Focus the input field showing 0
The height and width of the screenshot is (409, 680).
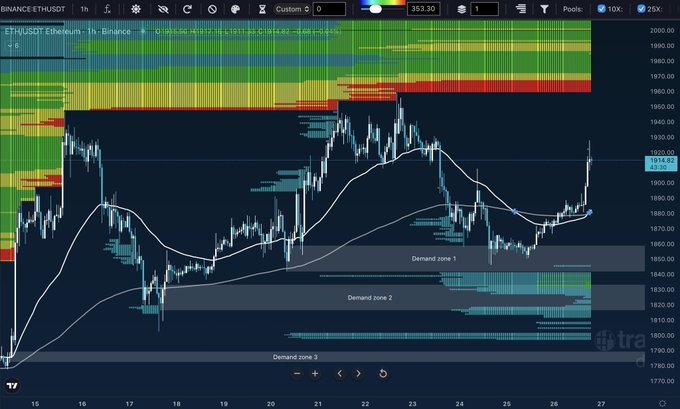point(330,9)
